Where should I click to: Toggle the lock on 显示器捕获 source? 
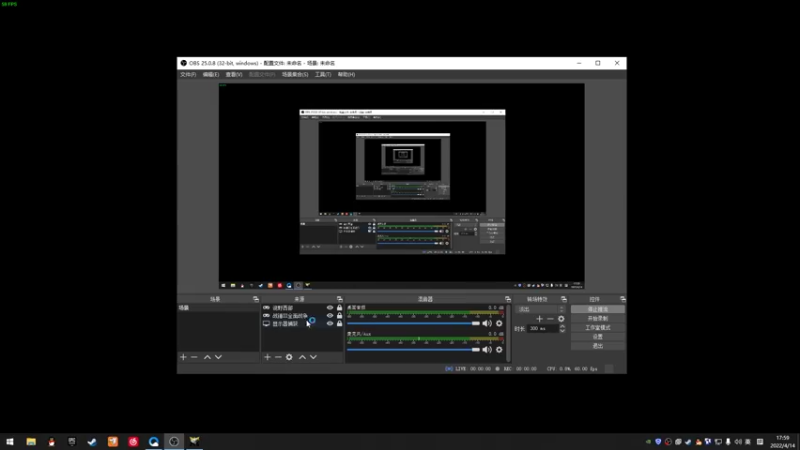coord(339,323)
